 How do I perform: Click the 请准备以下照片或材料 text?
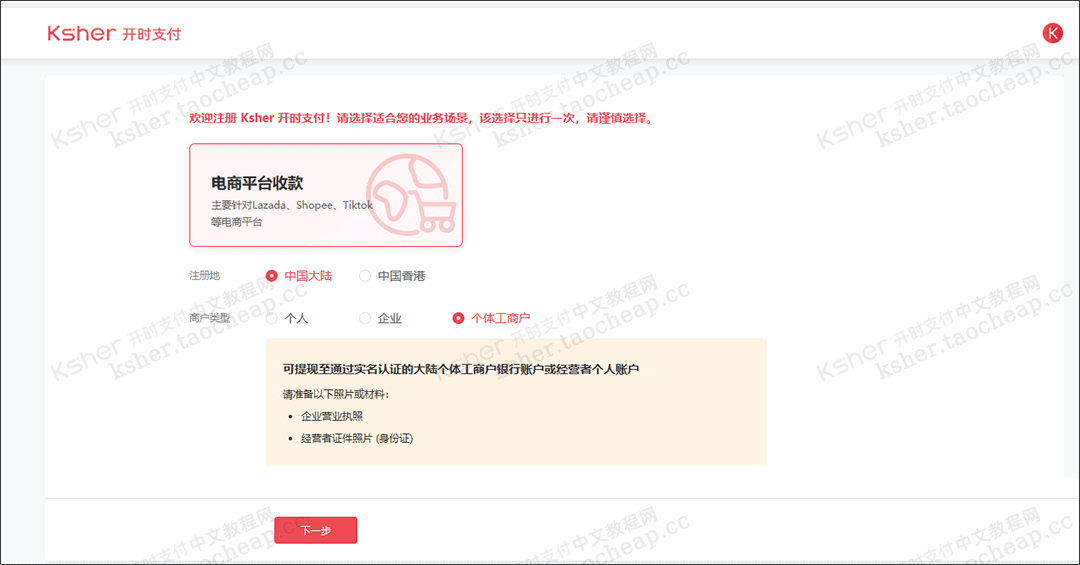335,394
